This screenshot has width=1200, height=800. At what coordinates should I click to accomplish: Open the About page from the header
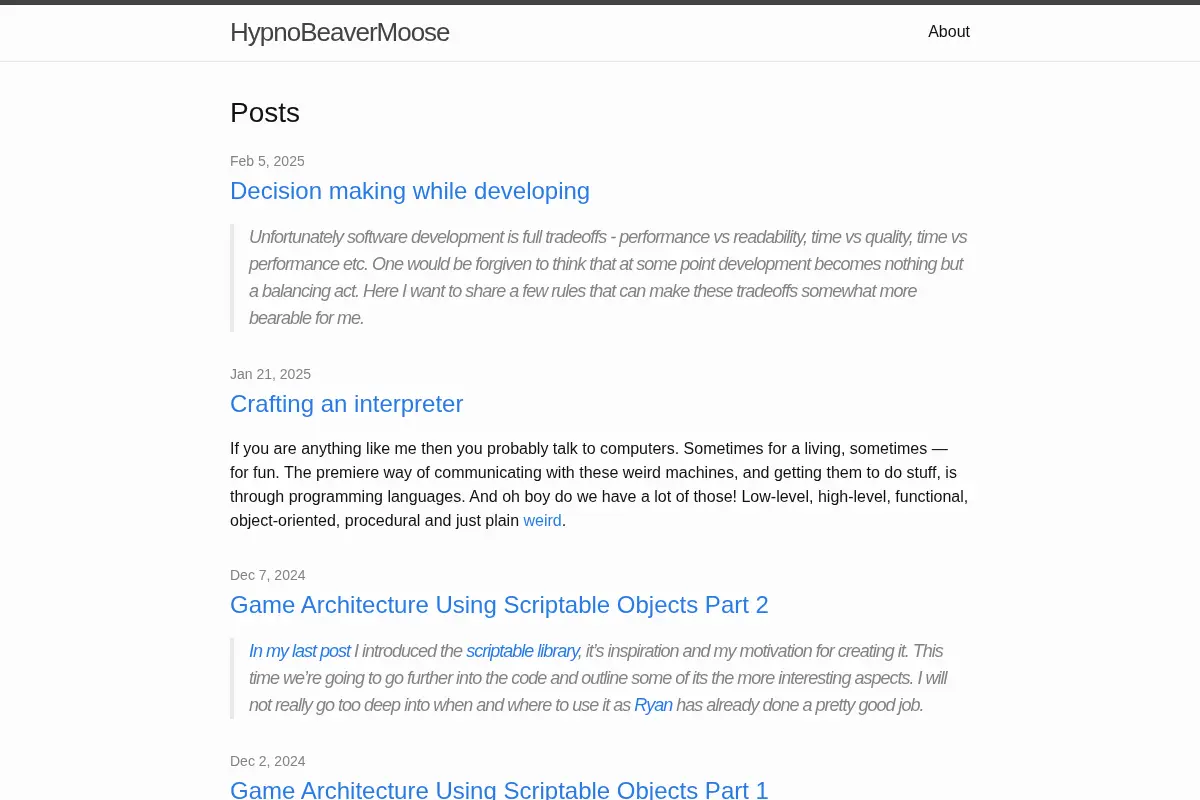948,31
